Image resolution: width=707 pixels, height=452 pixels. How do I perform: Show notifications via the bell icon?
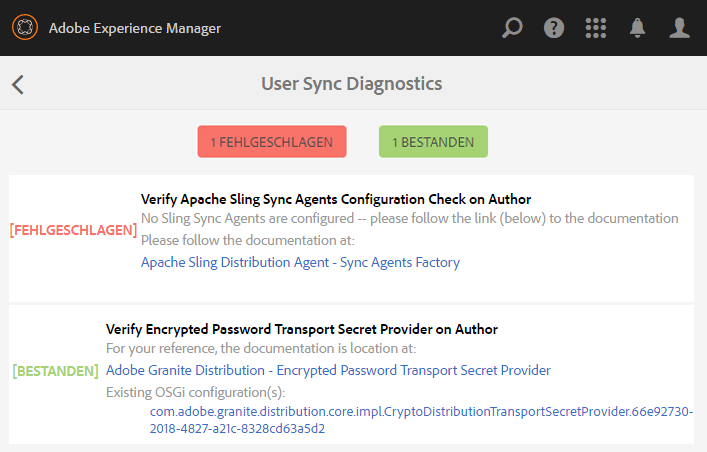(x=638, y=28)
